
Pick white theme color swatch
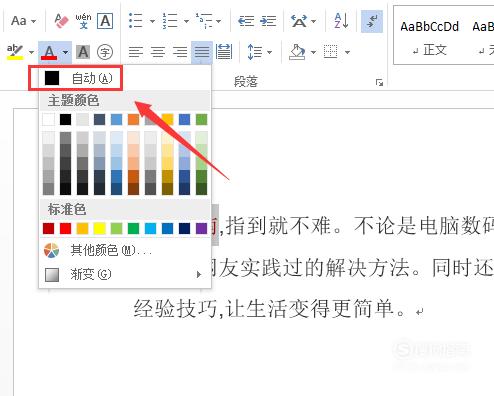coord(49,119)
